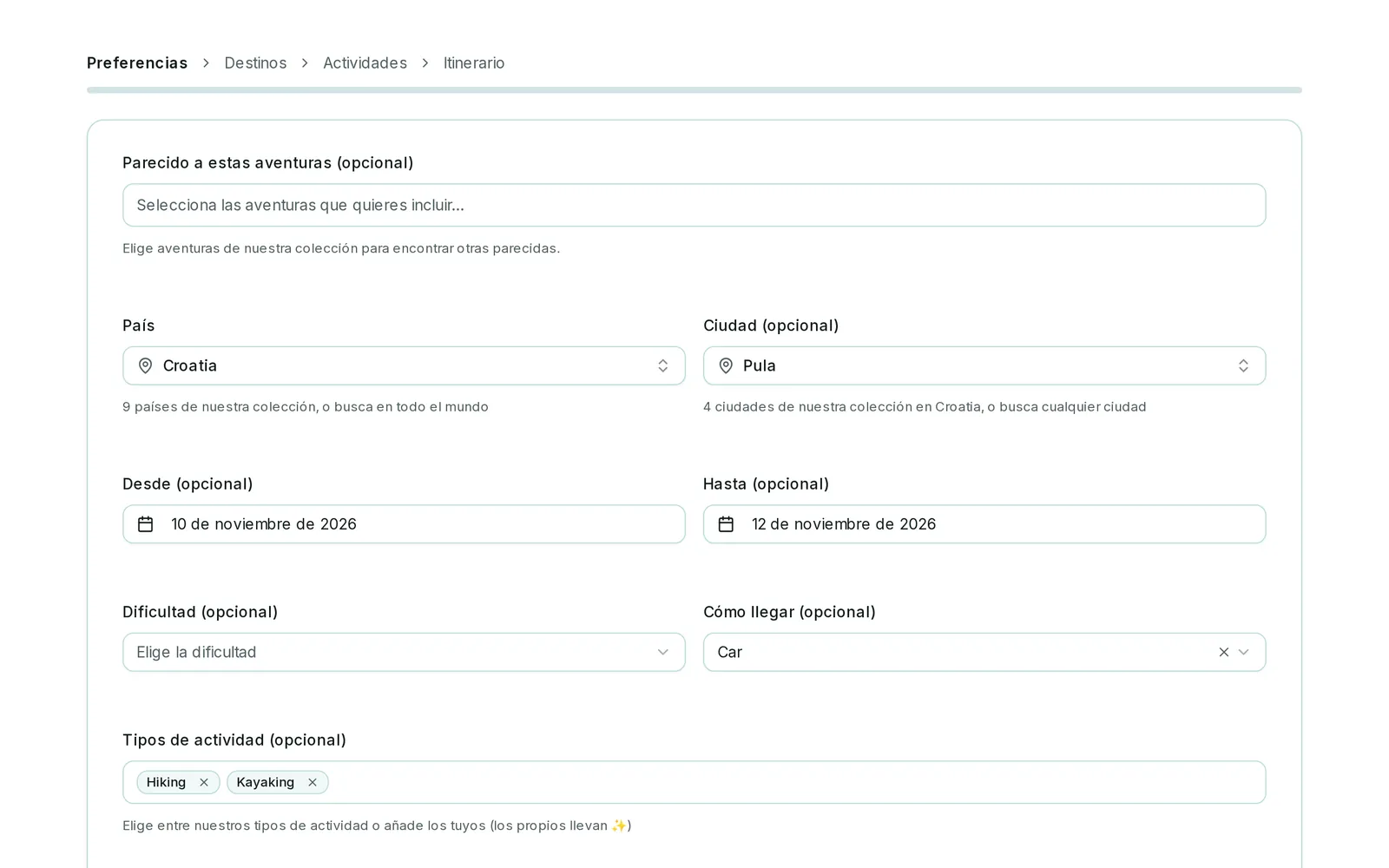Click the 'Elige entre nuestros tipos de actividad' hint
This screenshot has height=868, width=1389.
pos(377,825)
